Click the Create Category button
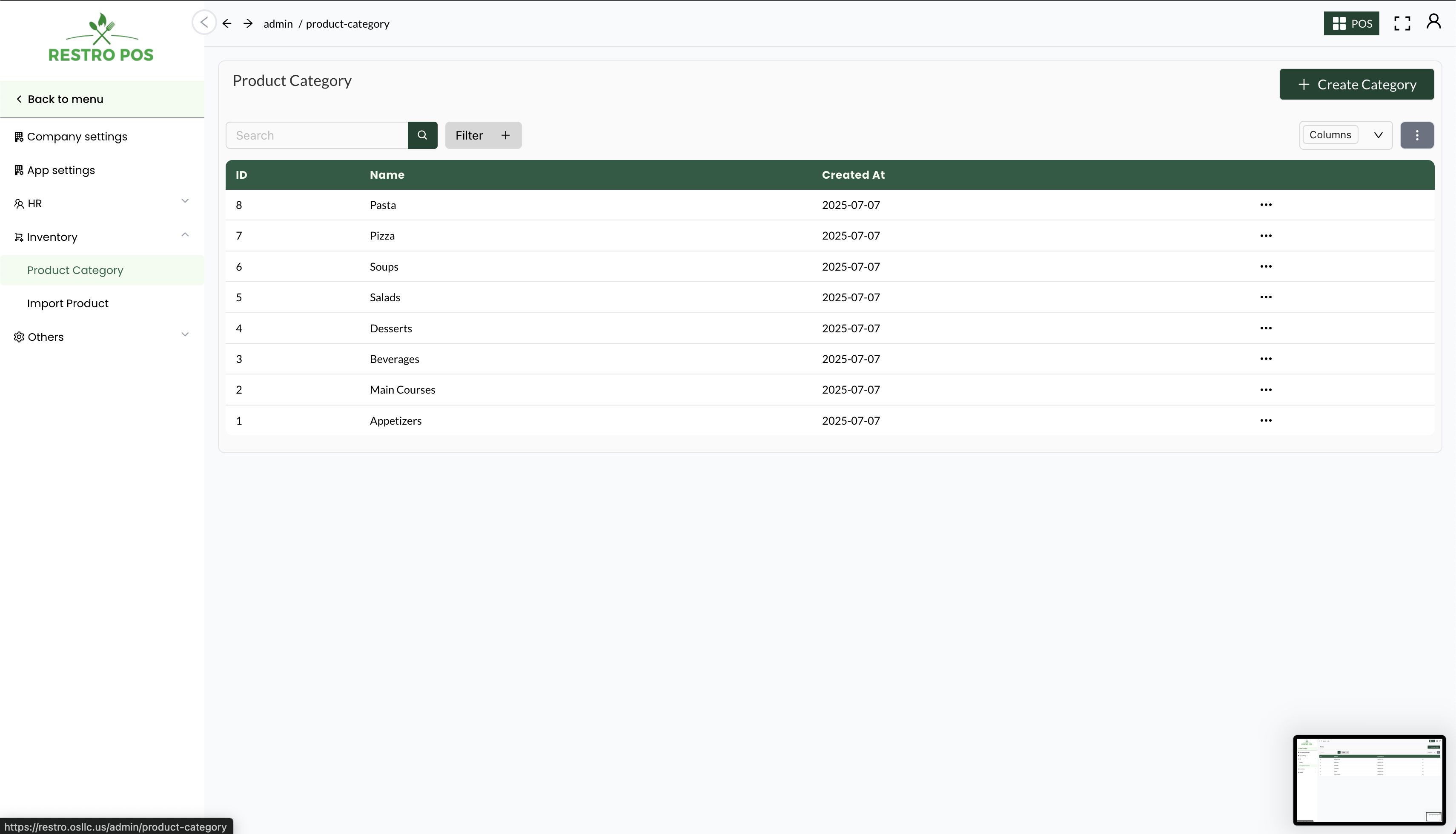The height and width of the screenshot is (834, 1456). tap(1356, 85)
